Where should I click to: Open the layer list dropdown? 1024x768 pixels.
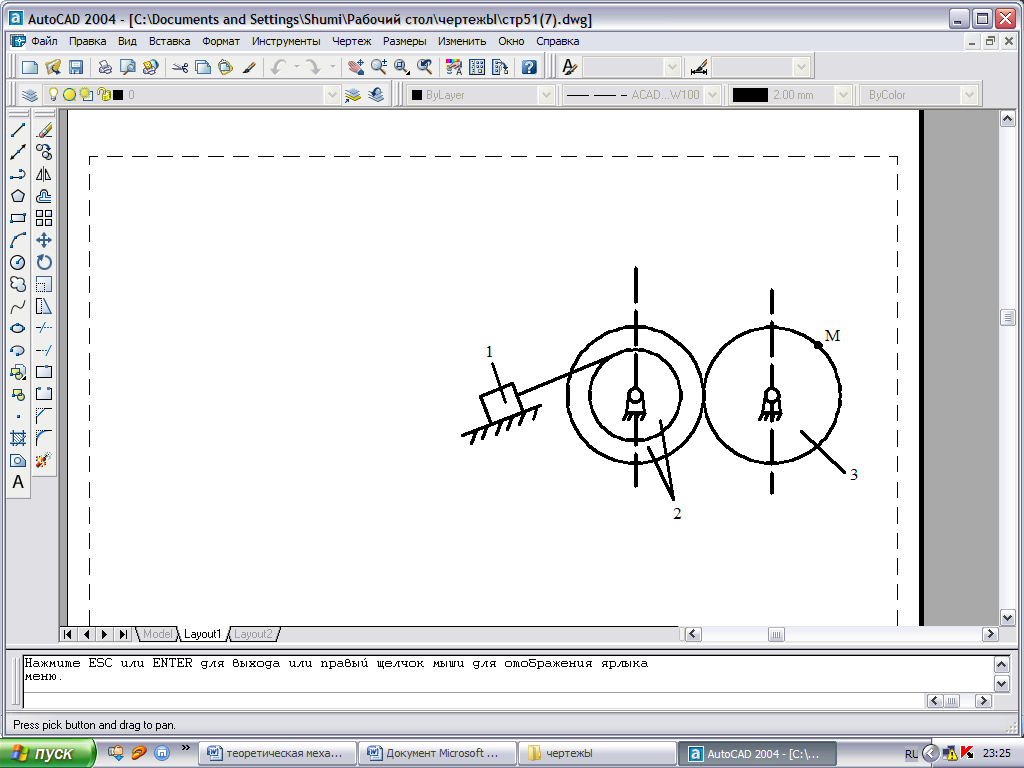click(x=332, y=95)
